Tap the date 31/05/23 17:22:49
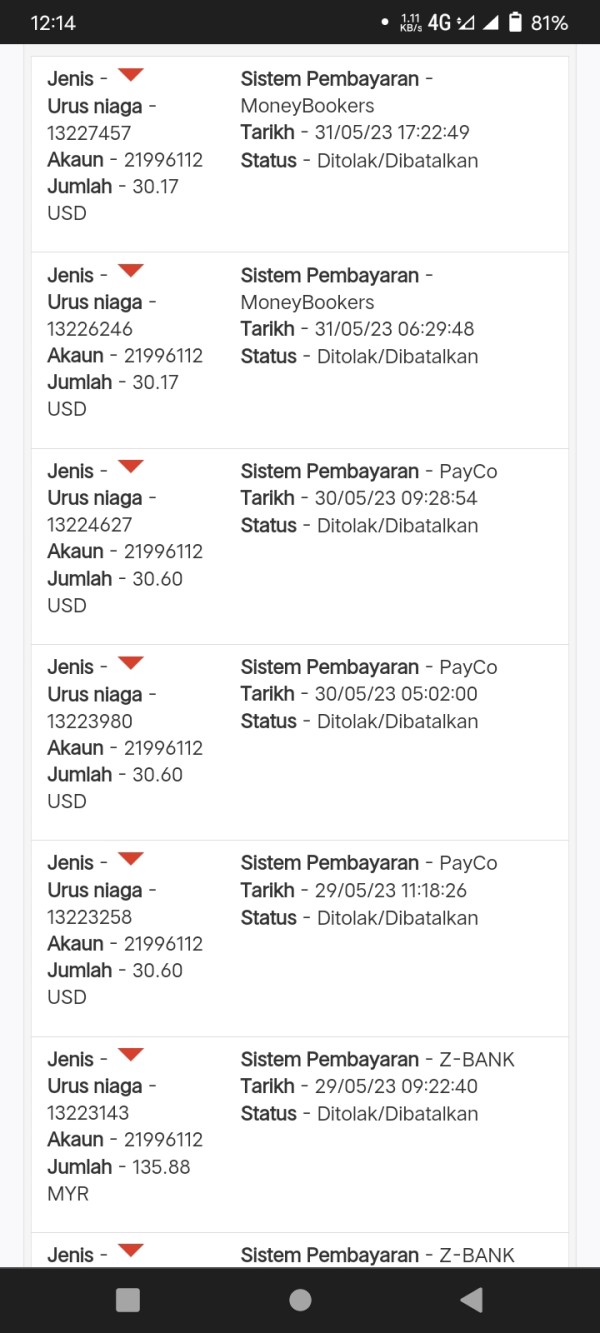This screenshot has height=1333, width=600. click(x=392, y=132)
